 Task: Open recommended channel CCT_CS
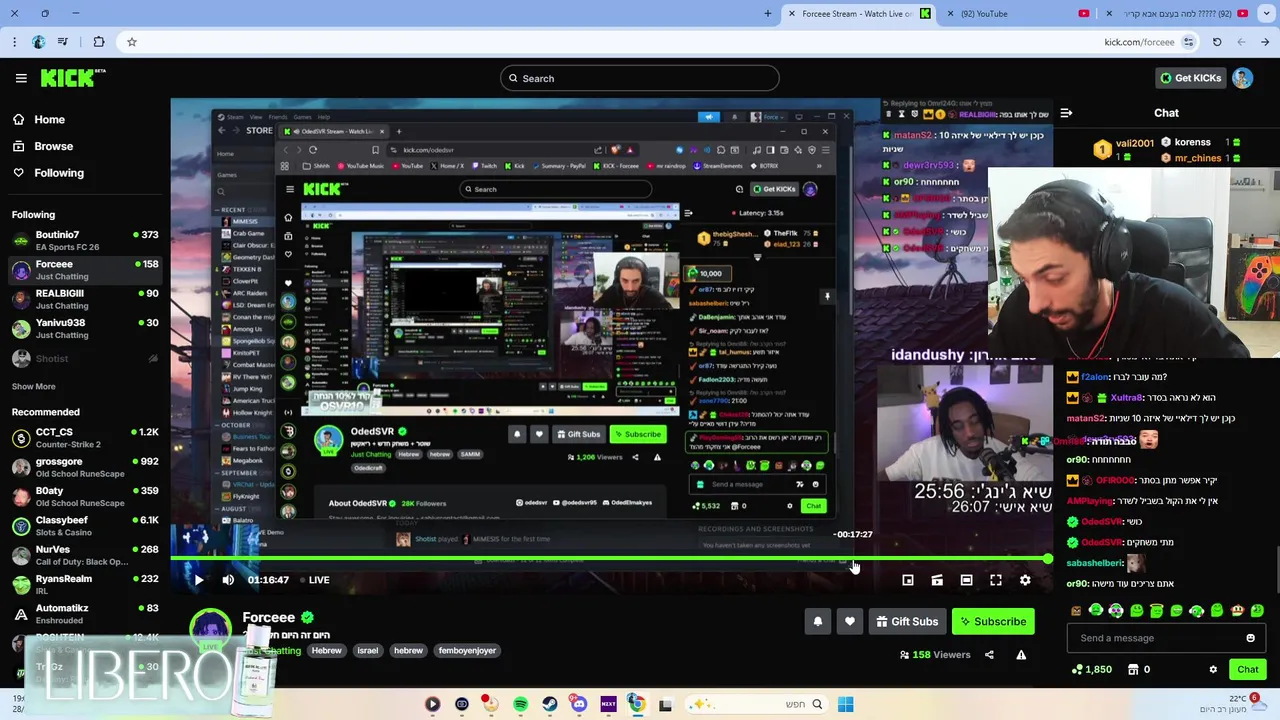[85, 438]
